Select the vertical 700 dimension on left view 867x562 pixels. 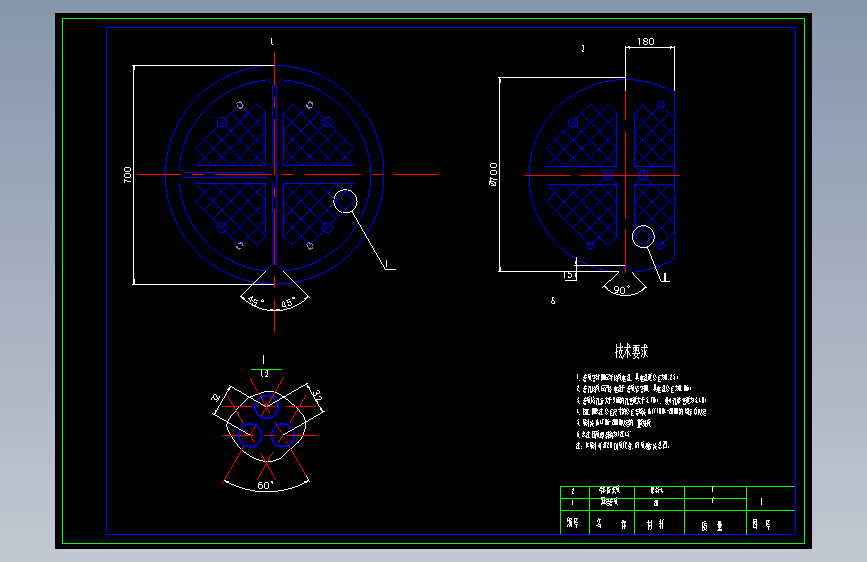[128, 175]
